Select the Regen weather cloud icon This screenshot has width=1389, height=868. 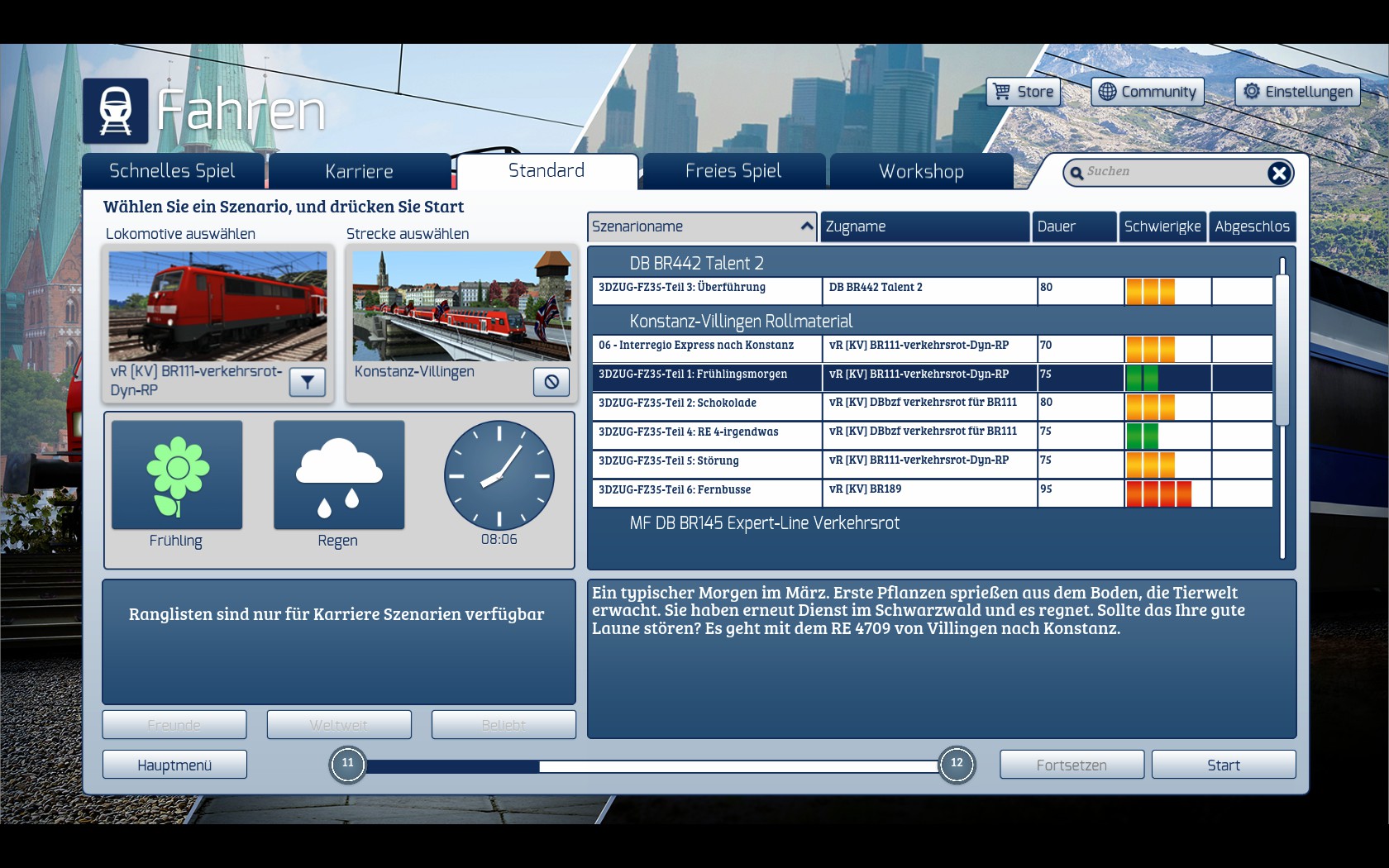(339, 475)
